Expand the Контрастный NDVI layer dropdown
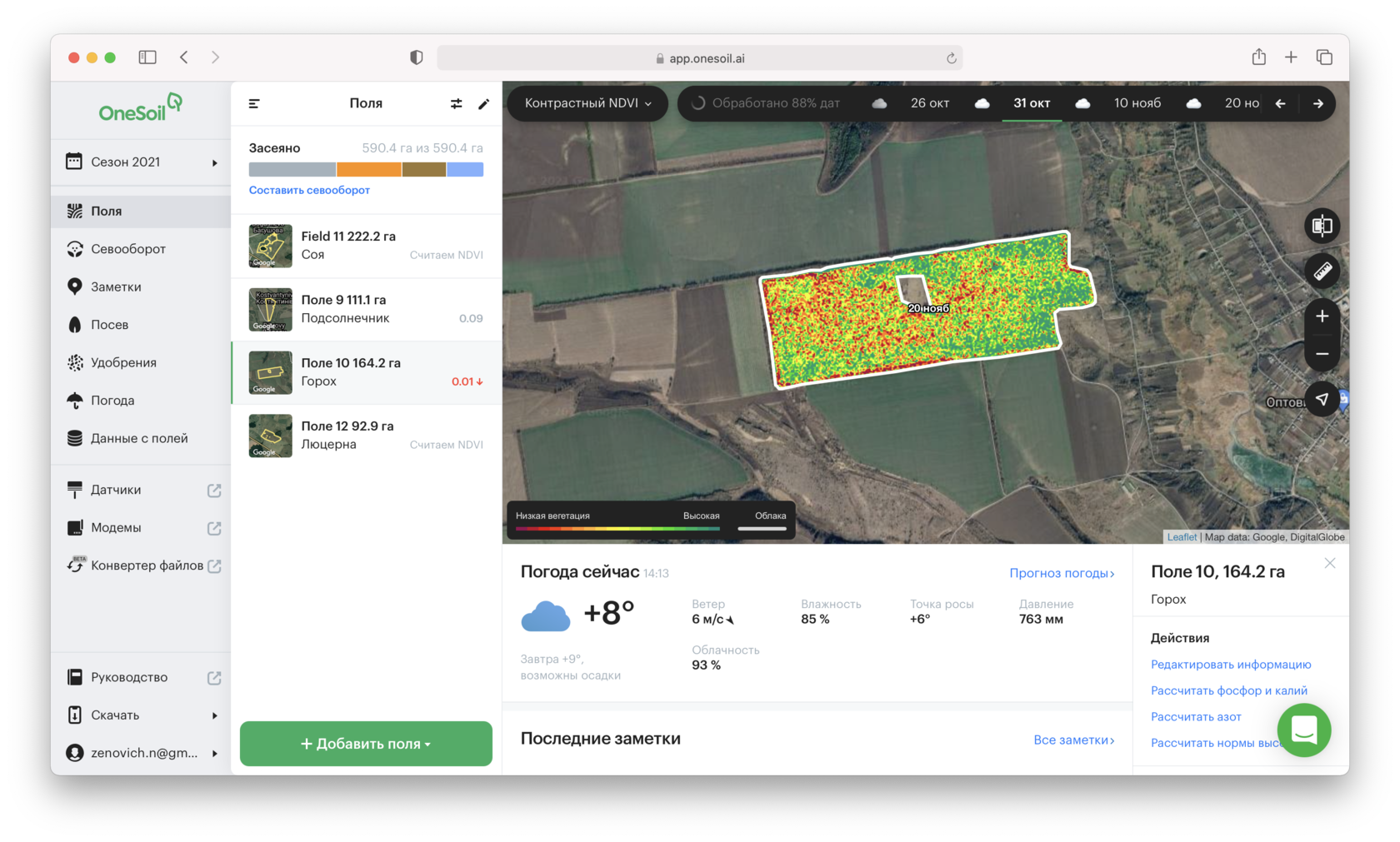The width and height of the screenshot is (1400, 842). 587,103
